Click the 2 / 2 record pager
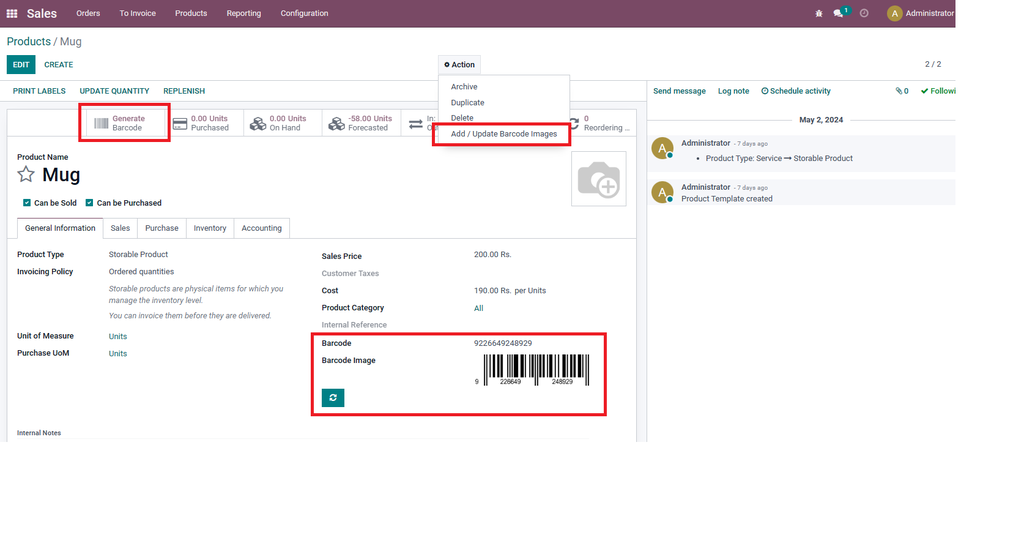 pos(933,64)
